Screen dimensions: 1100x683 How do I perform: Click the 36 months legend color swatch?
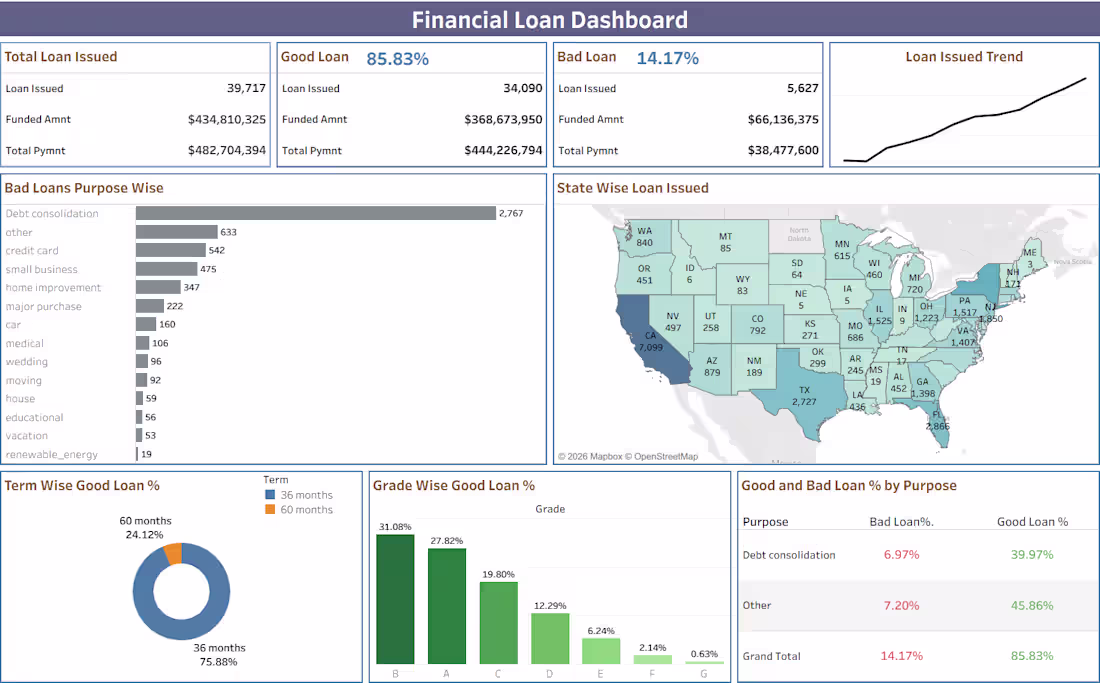270,494
